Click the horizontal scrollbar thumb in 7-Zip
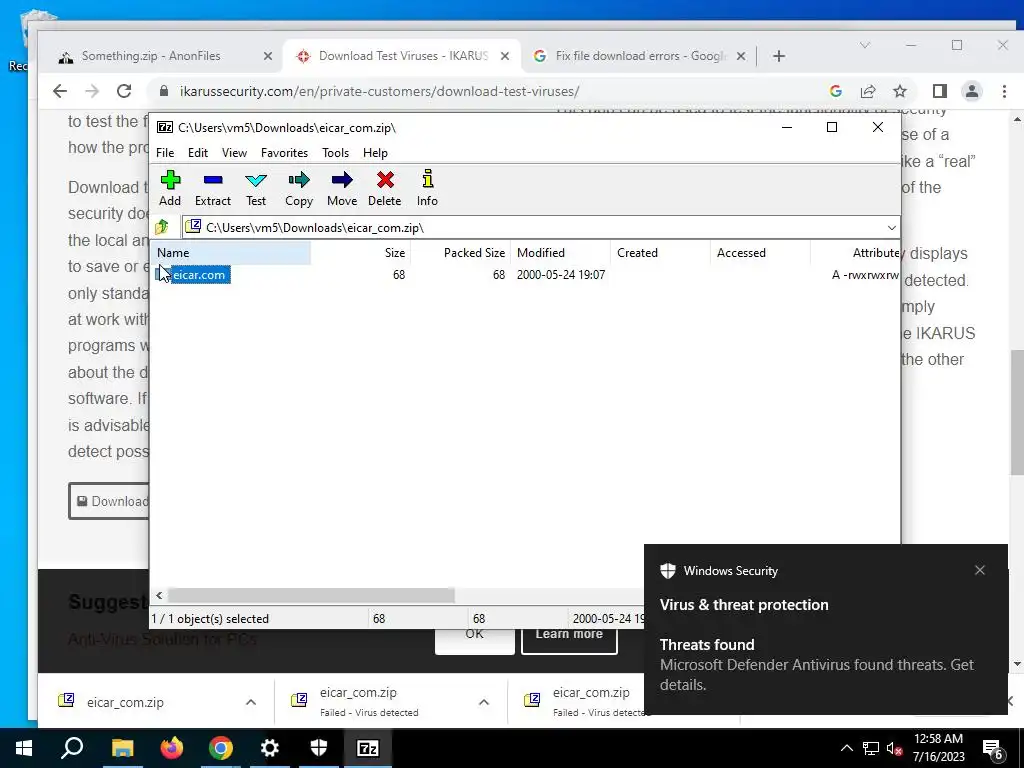This screenshot has width=1024, height=768. (312, 595)
